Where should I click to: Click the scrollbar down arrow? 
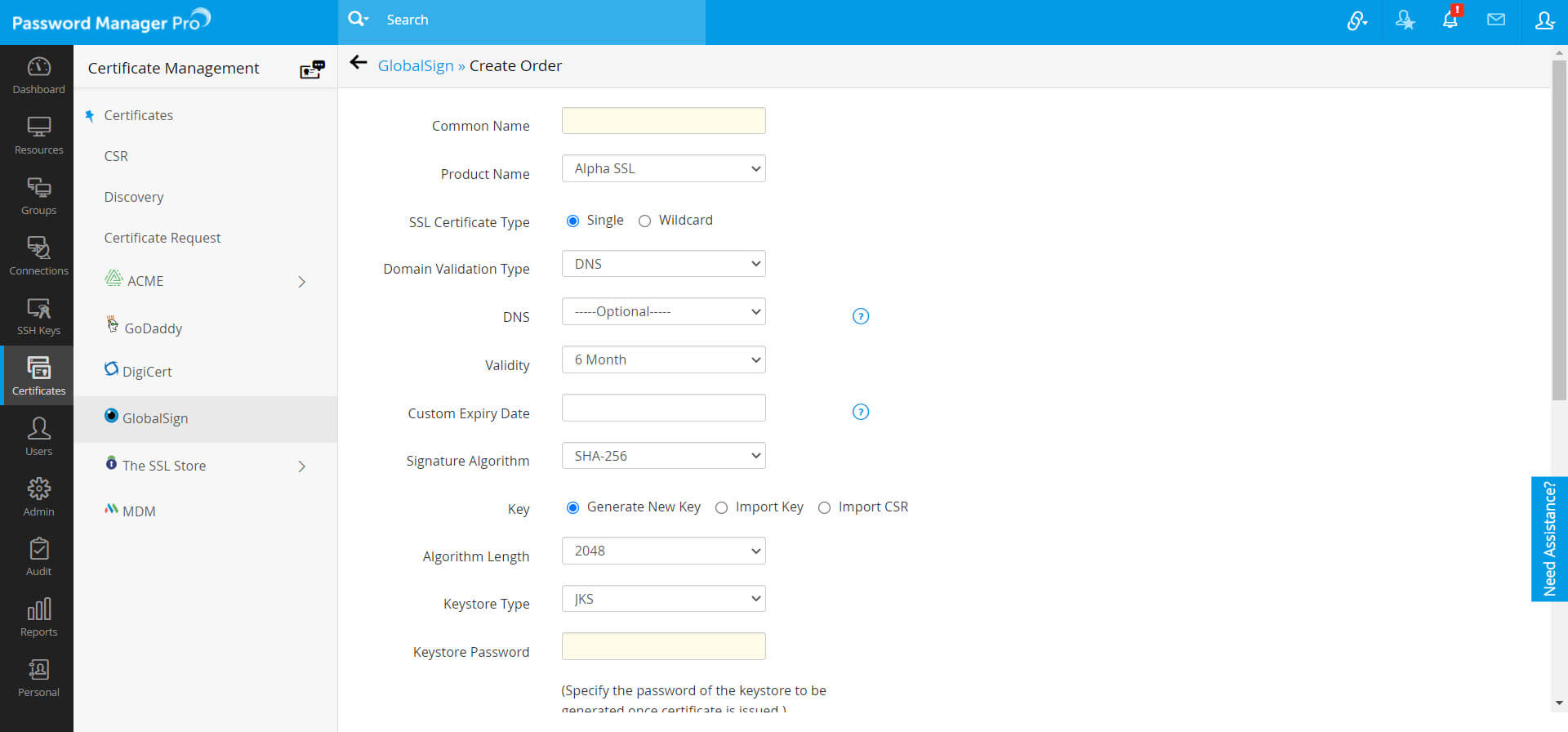coord(1559,703)
